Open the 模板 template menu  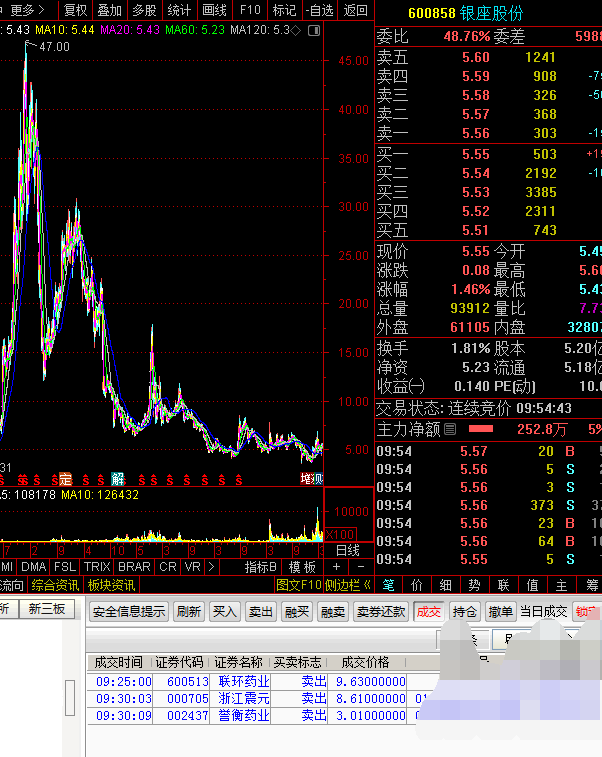(x=302, y=567)
